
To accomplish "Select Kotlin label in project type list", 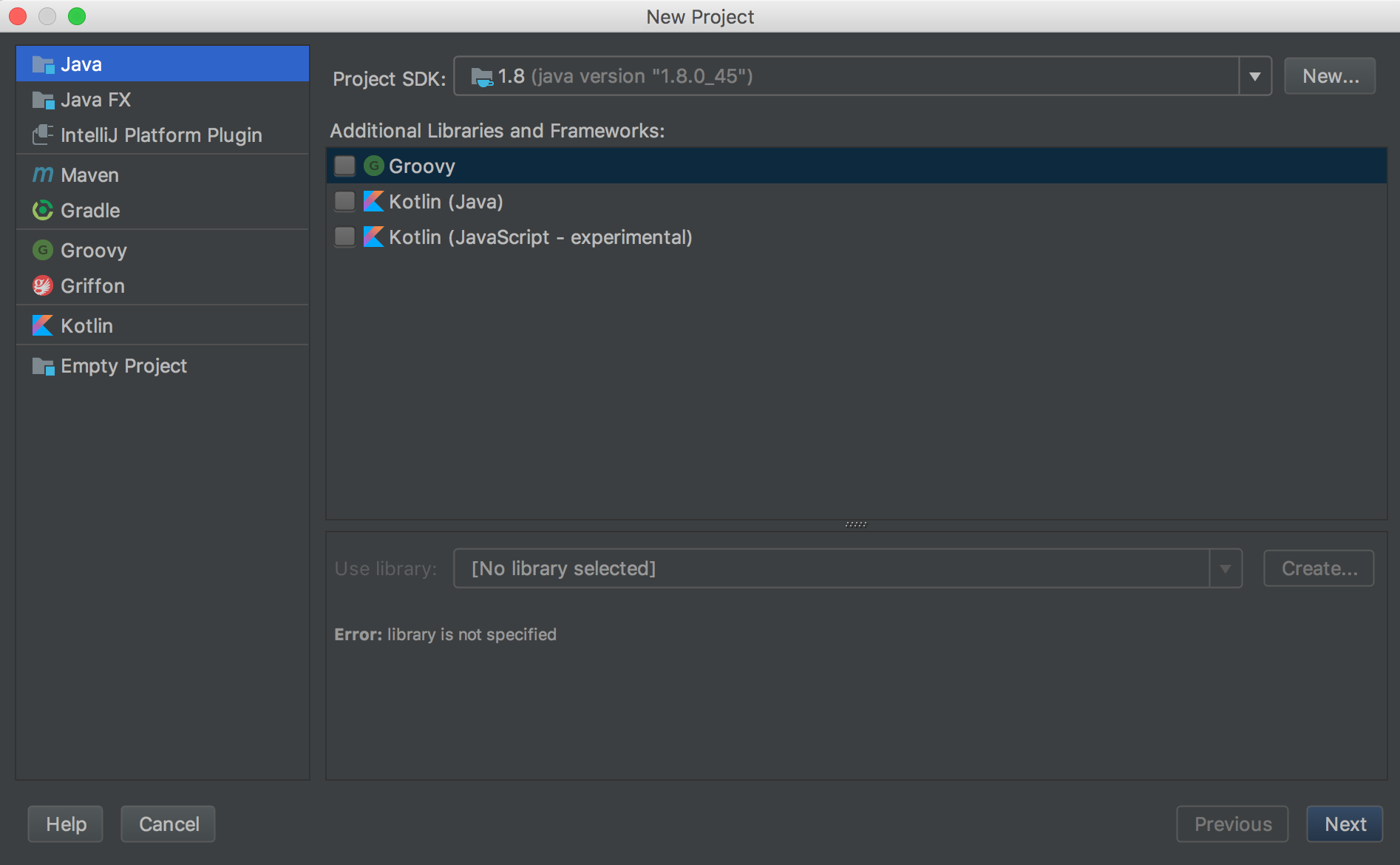I will click(86, 326).
